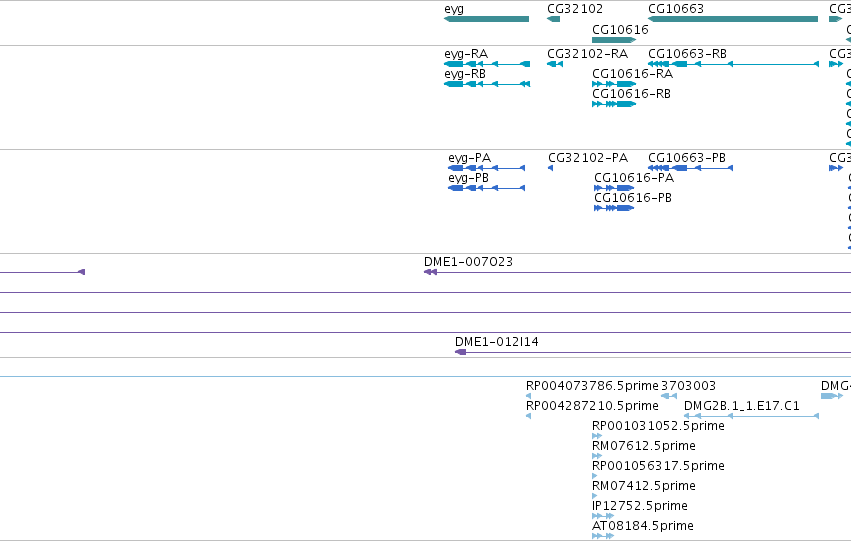Select transcript eyg-RB

click(487, 84)
